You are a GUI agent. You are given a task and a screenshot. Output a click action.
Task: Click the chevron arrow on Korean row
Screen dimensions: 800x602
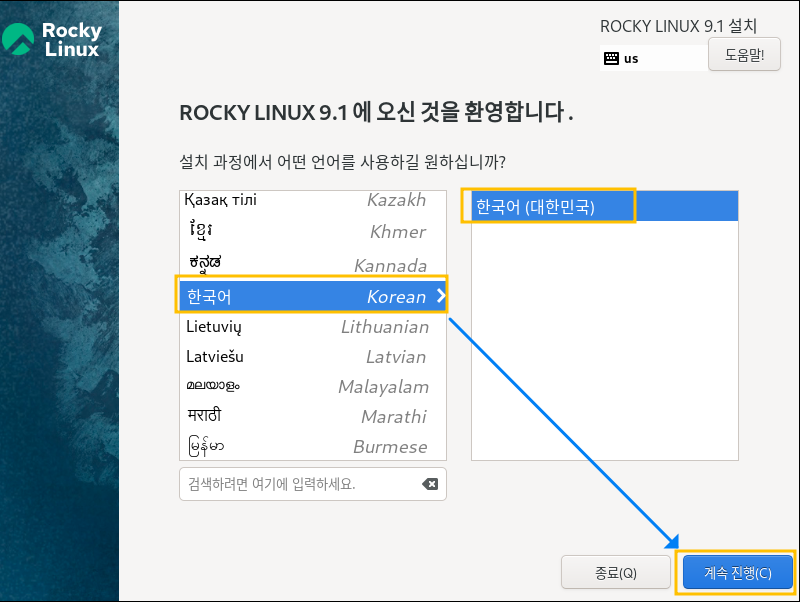coord(441,296)
